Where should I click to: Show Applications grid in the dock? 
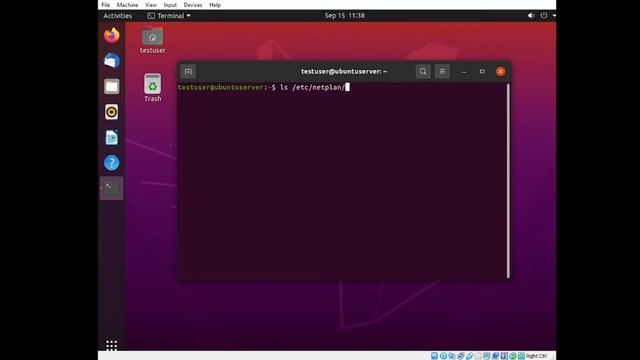click(111, 345)
